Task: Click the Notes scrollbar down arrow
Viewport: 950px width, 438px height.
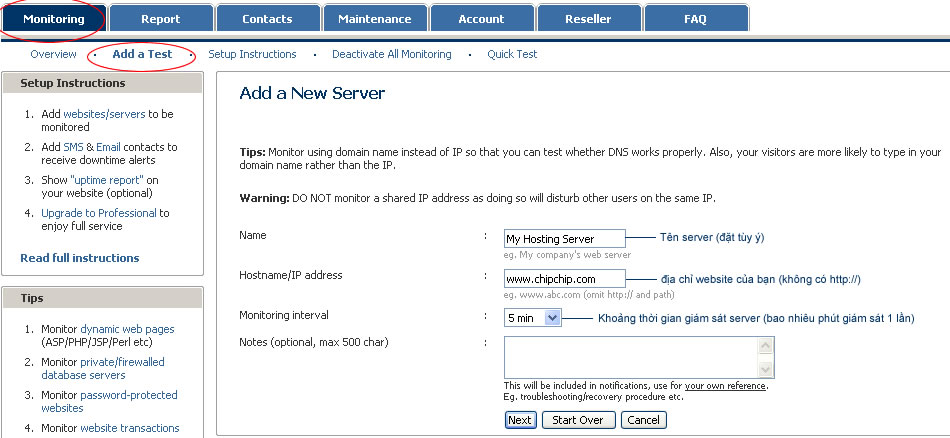Action: (765, 370)
